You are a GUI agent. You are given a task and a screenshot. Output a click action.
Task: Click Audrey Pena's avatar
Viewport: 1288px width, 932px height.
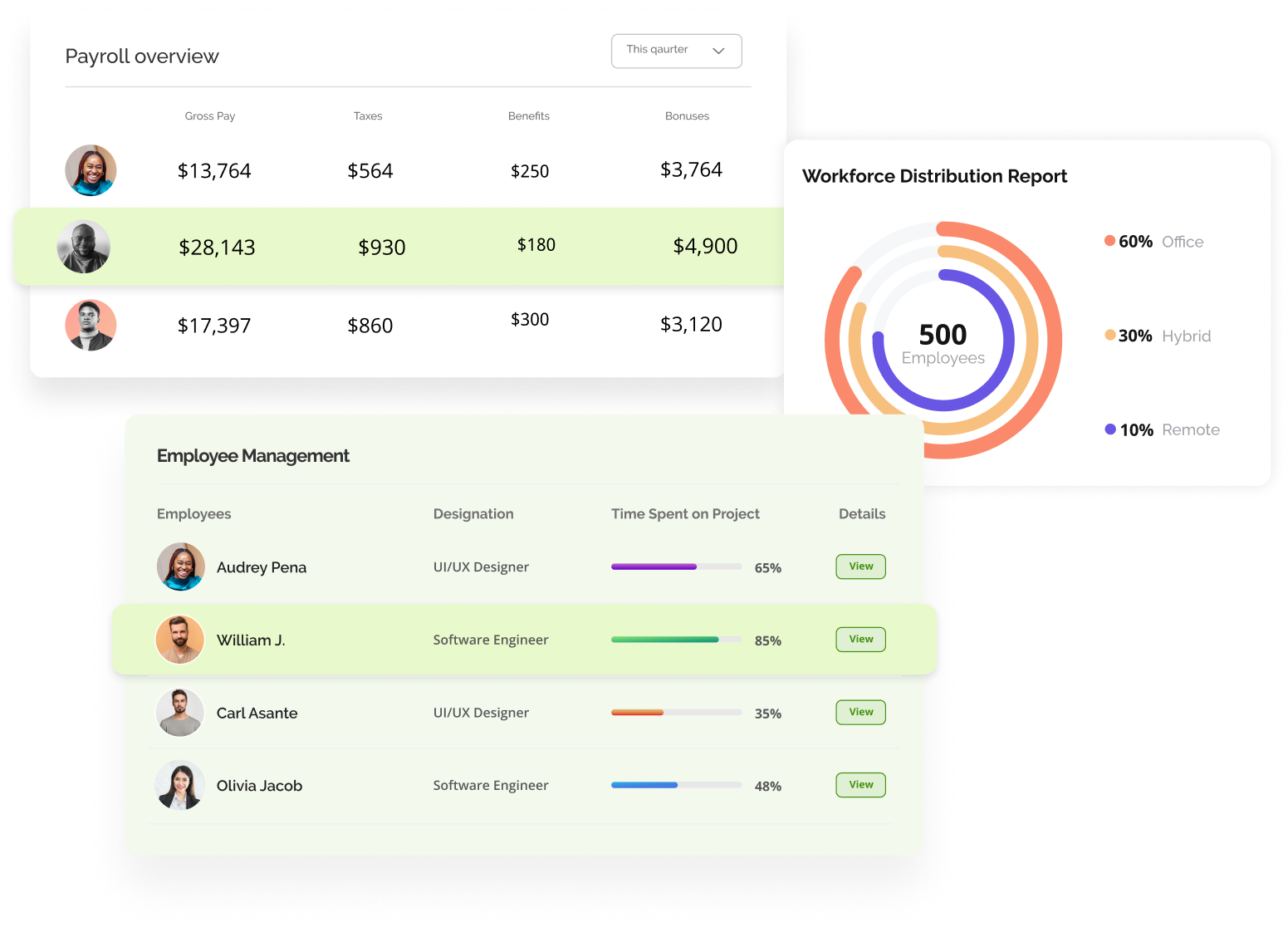click(x=181, y=567)
